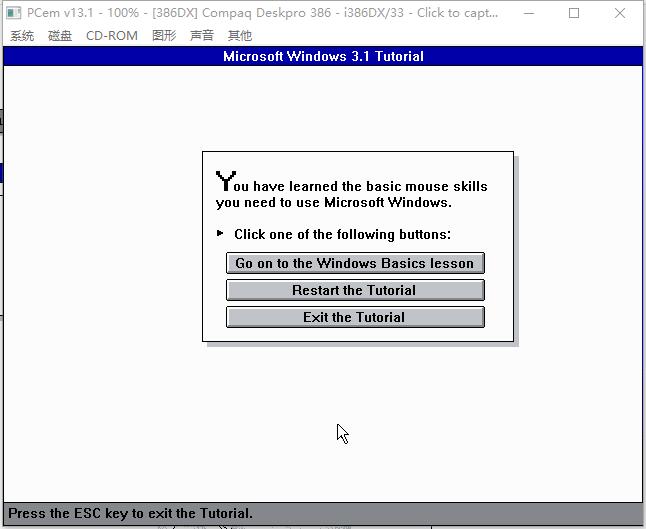This screenshot has width=646, height=529.
Task: Click the 'Press the ESC key' status text
Action: (x=130, y=513)
